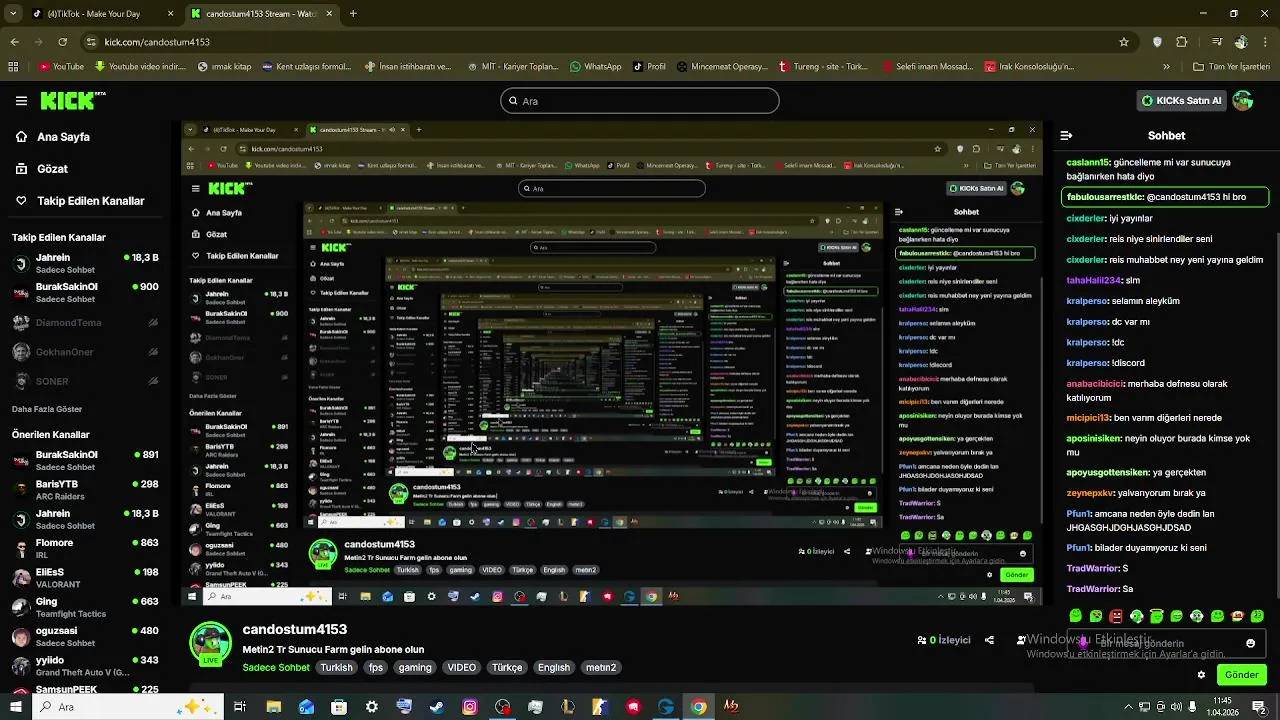Click username TradWarrior on the Sa message
The image size is (1280, 720).
coord(1093,589)
